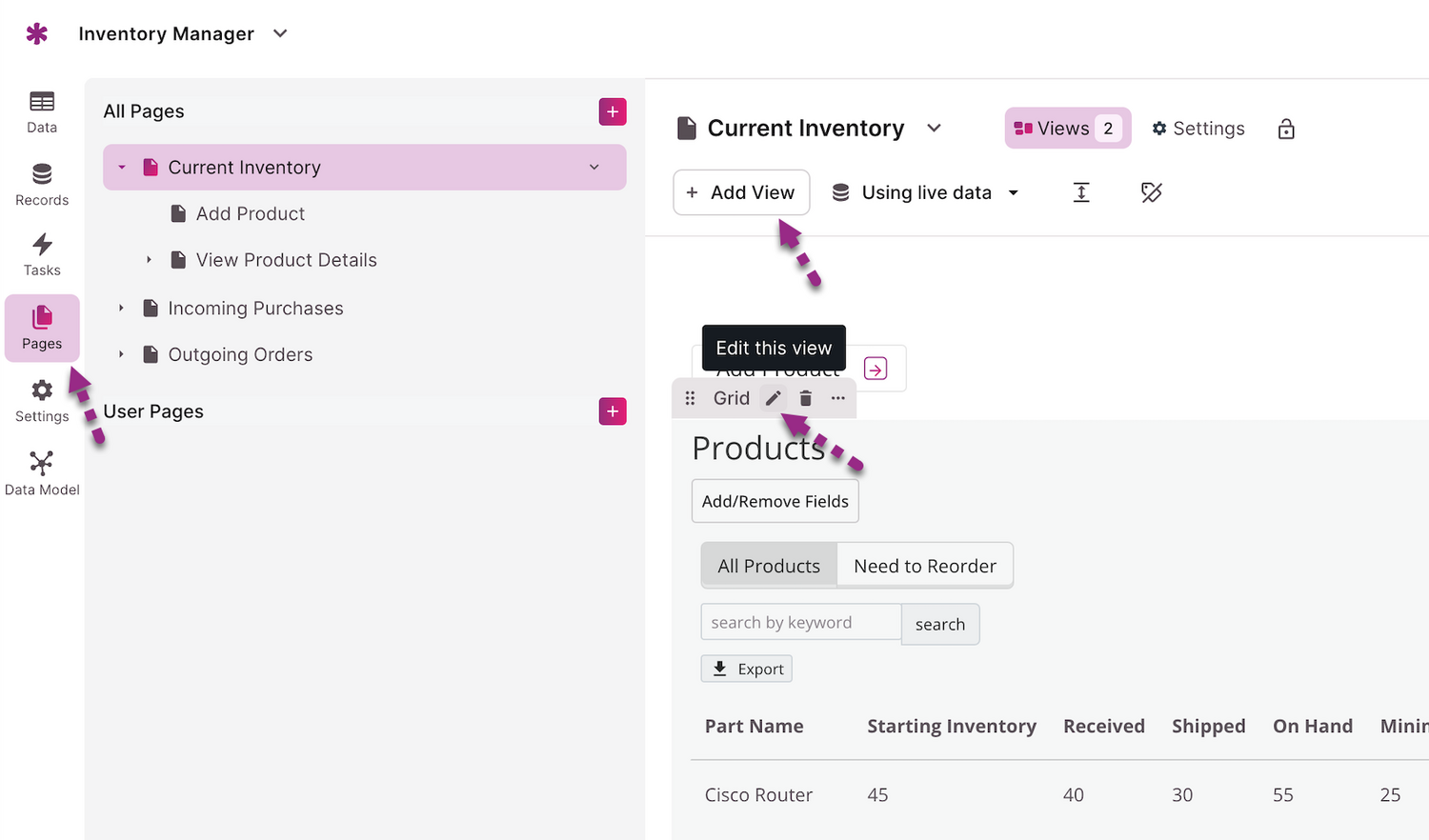Screen dimensions: 1429x840
Task: Go to Tasks in left sidebar
Action: [x=42, y=255]
